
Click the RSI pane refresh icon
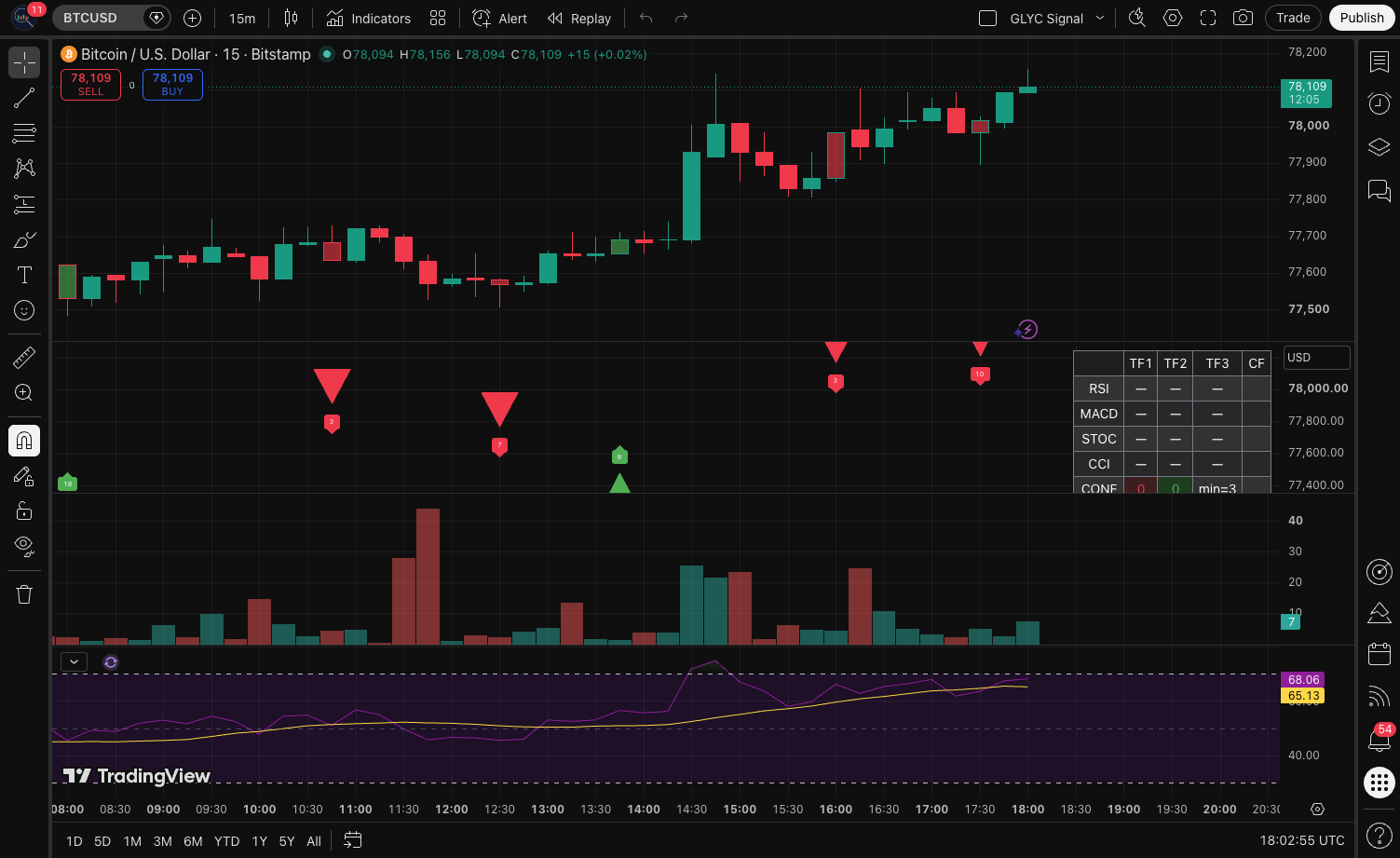point(111,661)
